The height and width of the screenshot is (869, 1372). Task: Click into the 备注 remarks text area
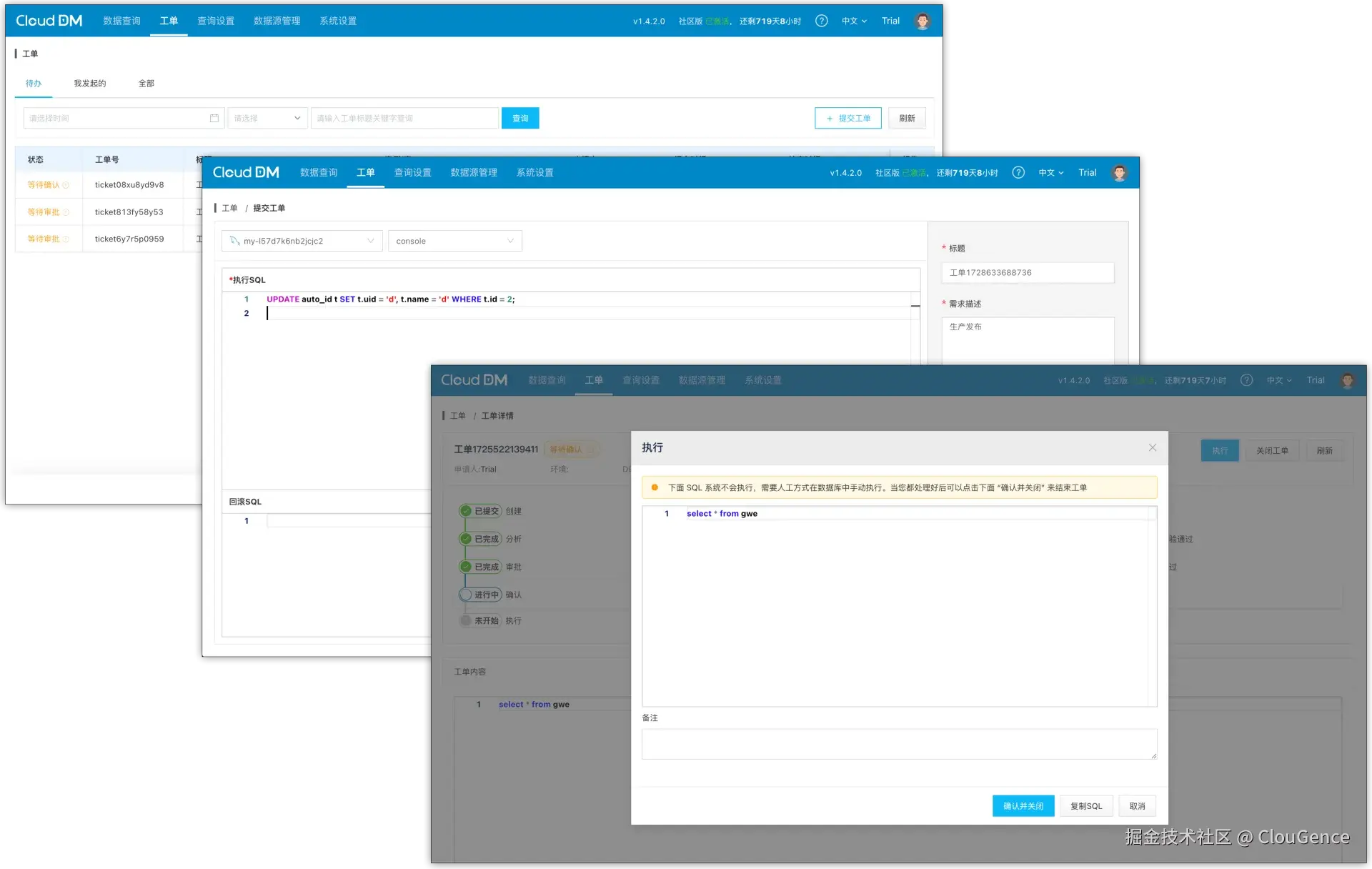click(898, 744)
